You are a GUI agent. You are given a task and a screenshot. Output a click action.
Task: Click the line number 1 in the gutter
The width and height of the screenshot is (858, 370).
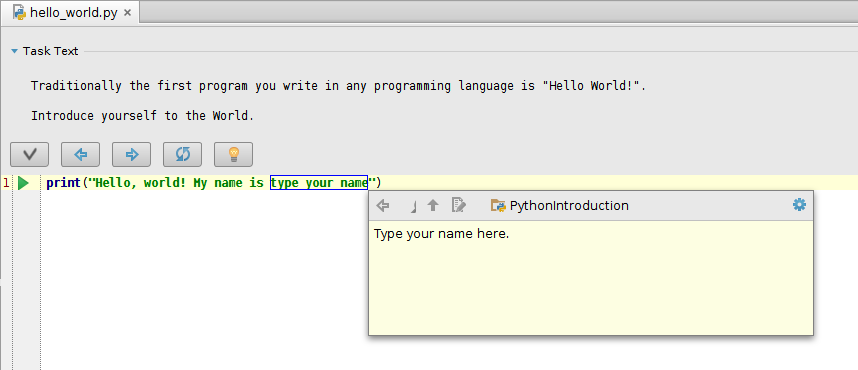(x=6, y=183)
